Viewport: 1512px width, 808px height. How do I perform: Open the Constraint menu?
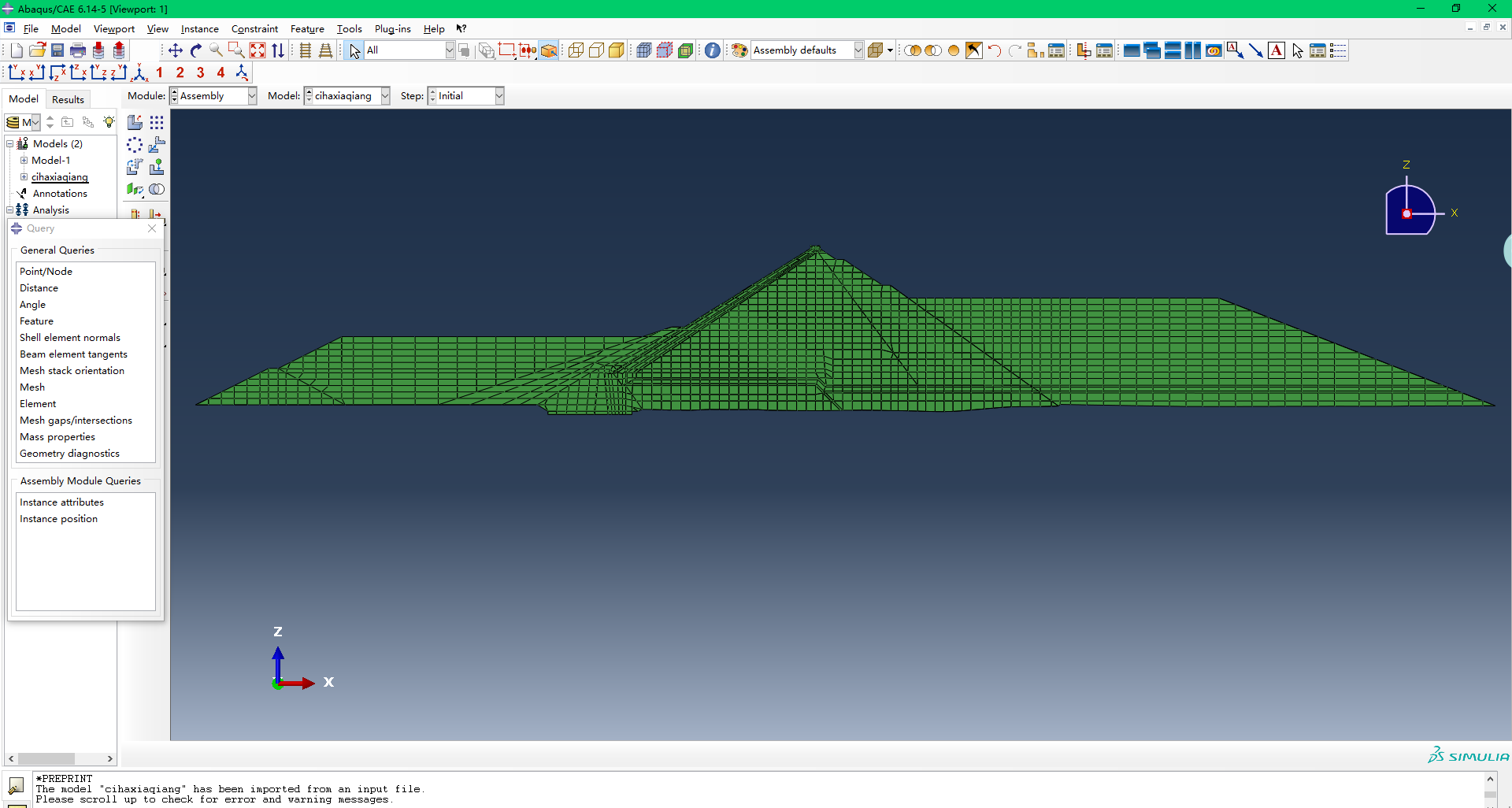pos(254,29)
